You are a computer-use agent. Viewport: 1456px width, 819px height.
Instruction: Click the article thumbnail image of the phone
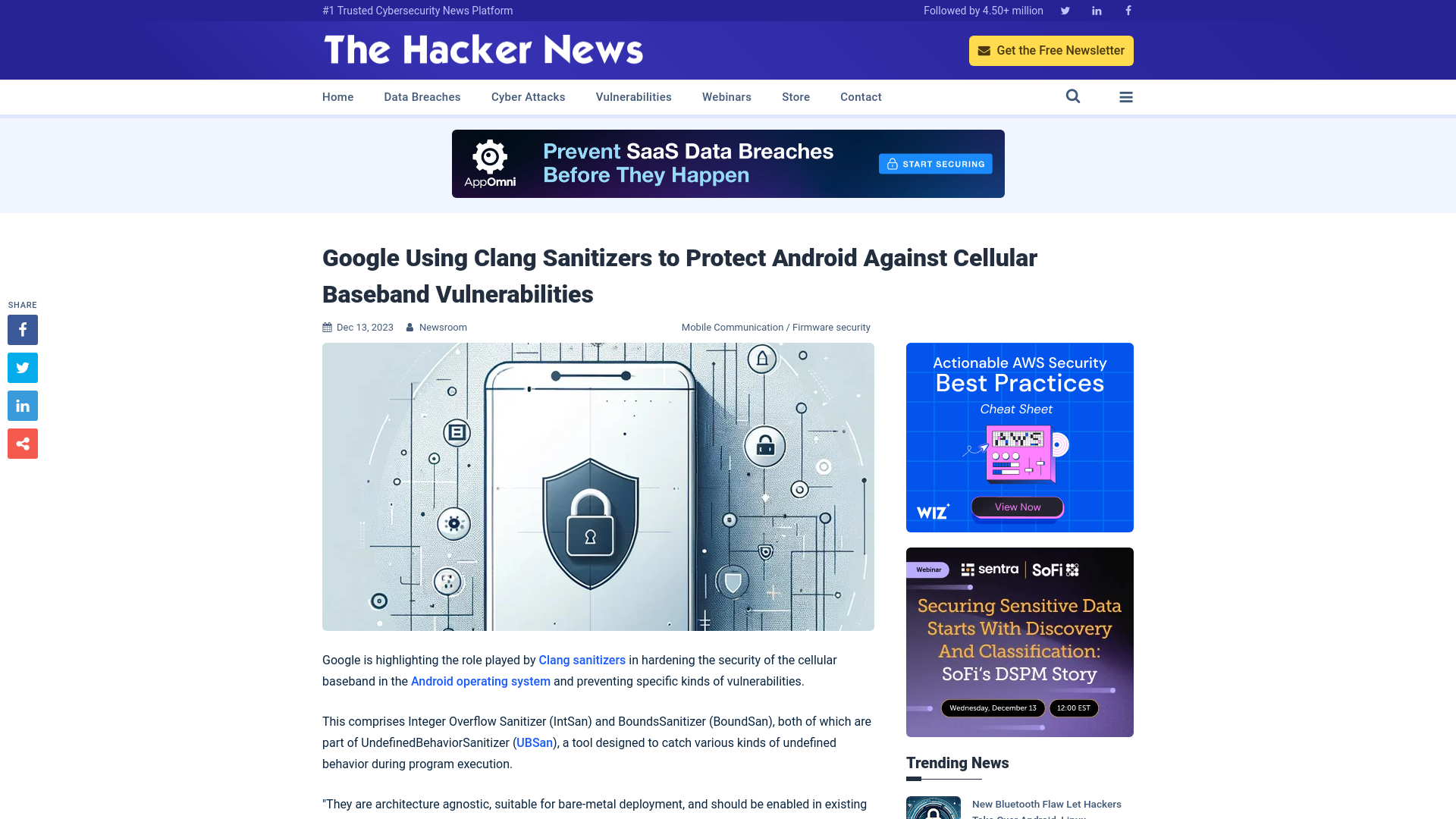[x=598, y=486]
